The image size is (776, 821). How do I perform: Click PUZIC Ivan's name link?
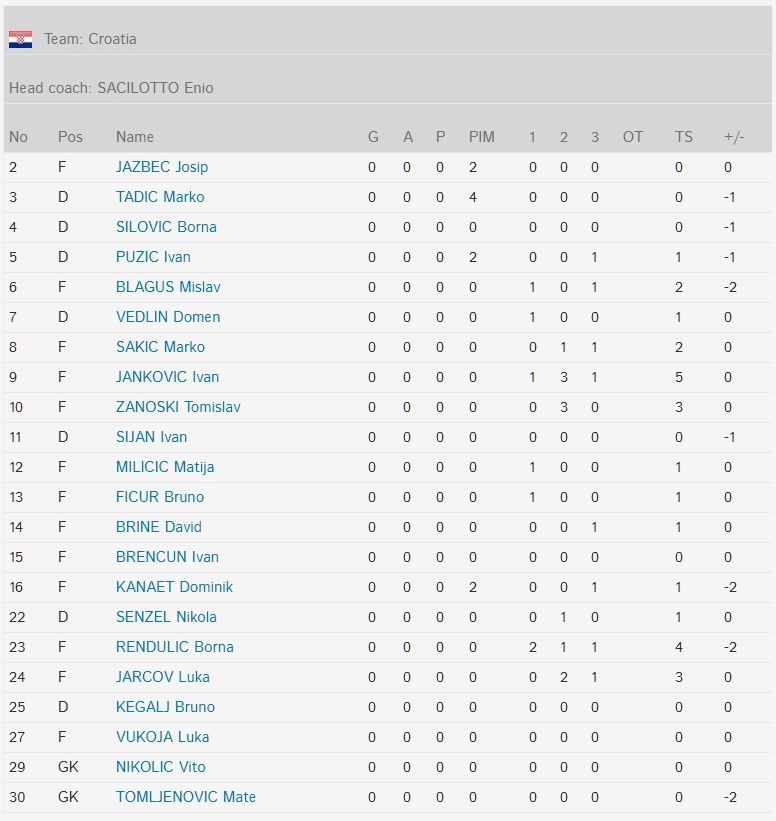(153, 257)
